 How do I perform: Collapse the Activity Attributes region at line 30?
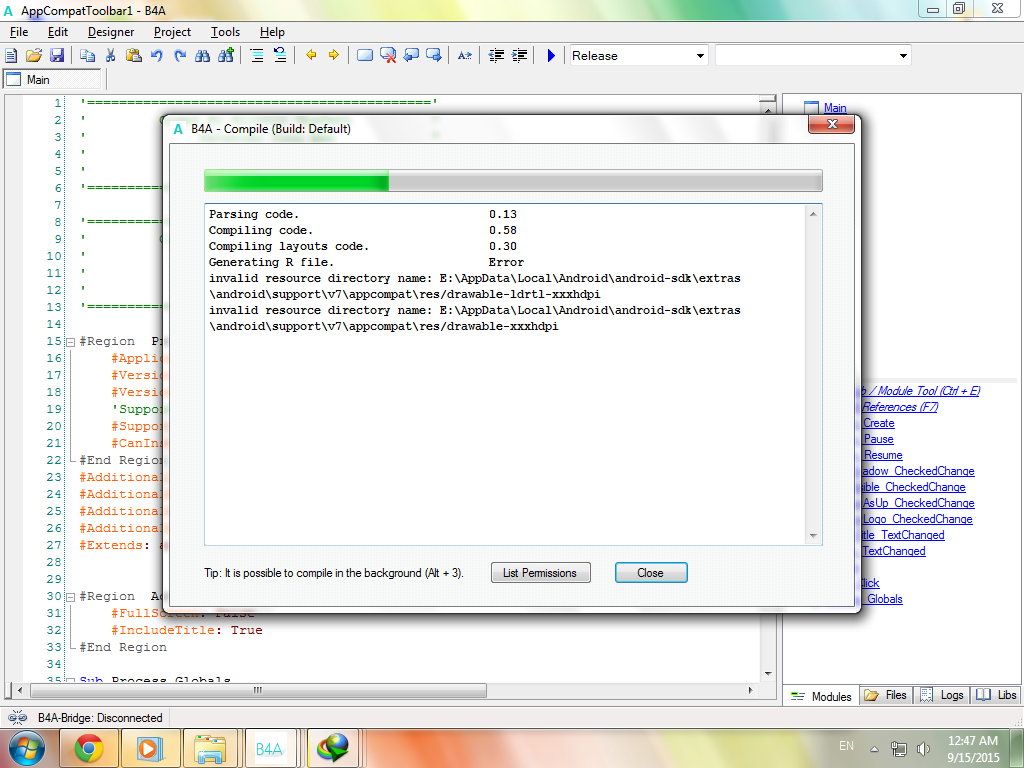click(70, 597)
